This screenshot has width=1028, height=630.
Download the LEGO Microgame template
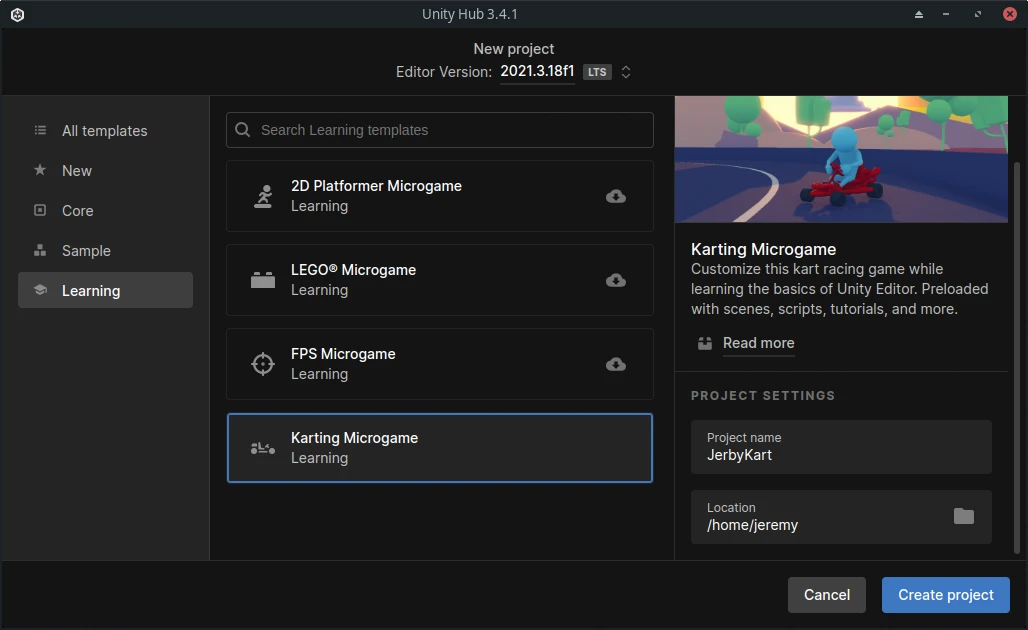(616, 280)
